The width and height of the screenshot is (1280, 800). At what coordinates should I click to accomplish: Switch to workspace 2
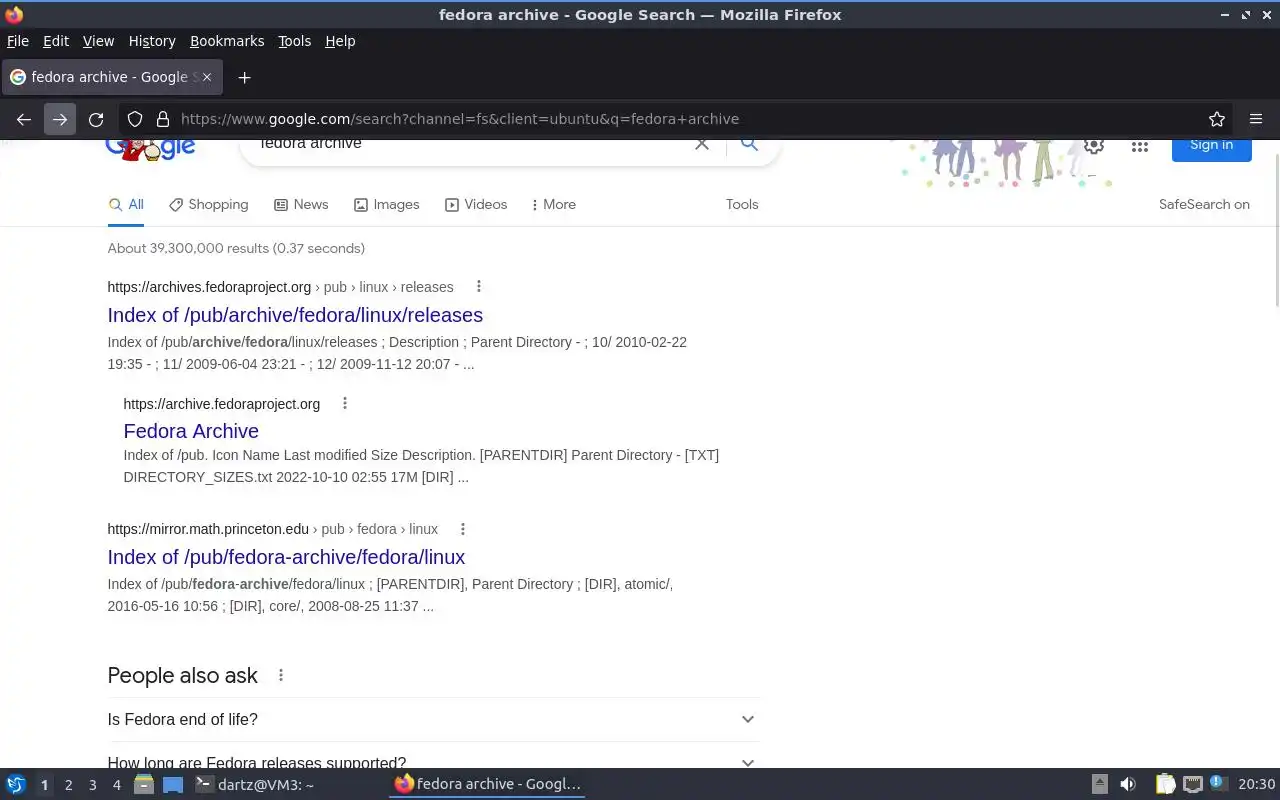68,785
